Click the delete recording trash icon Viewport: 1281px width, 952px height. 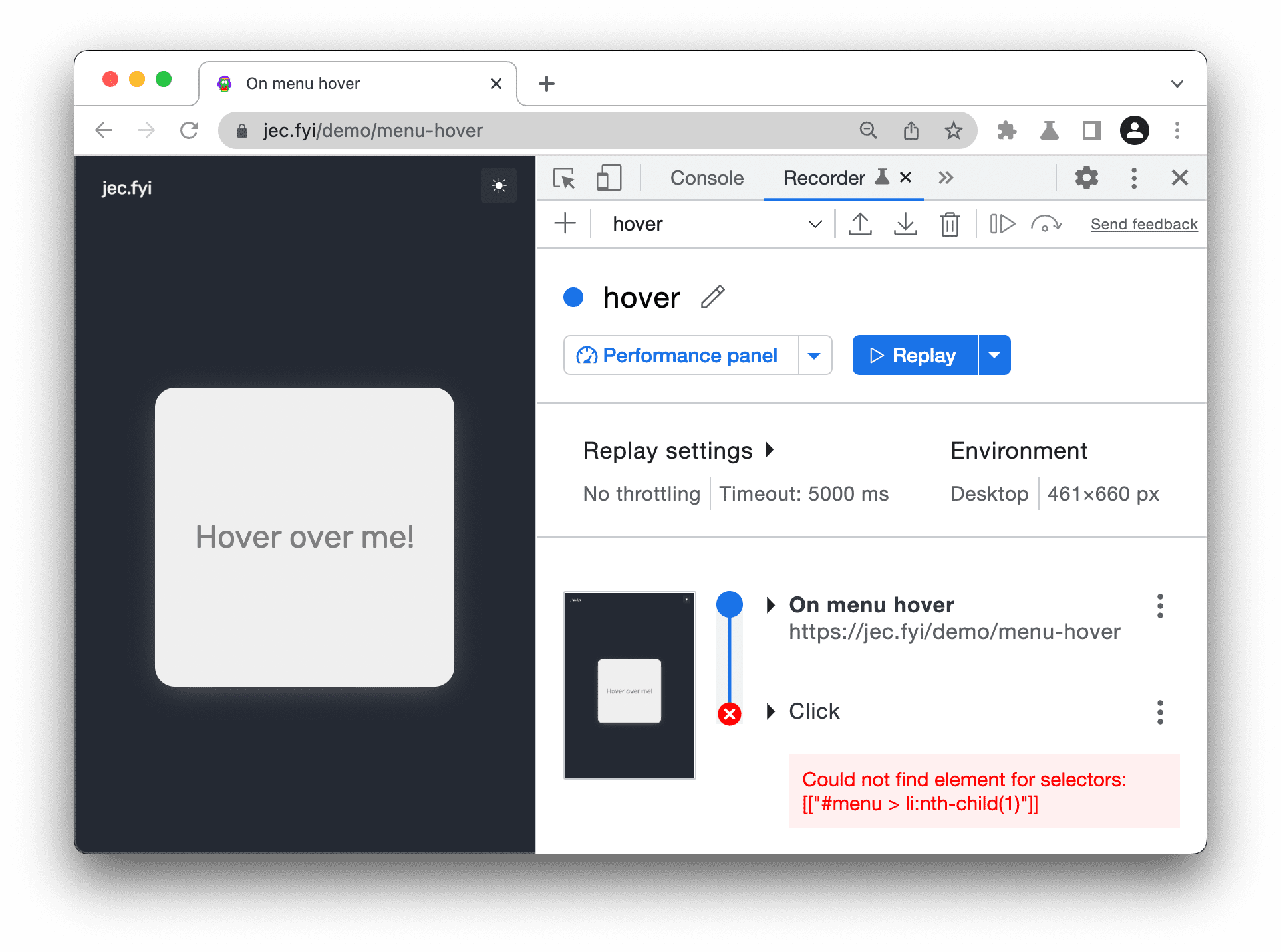pos(950,223)
